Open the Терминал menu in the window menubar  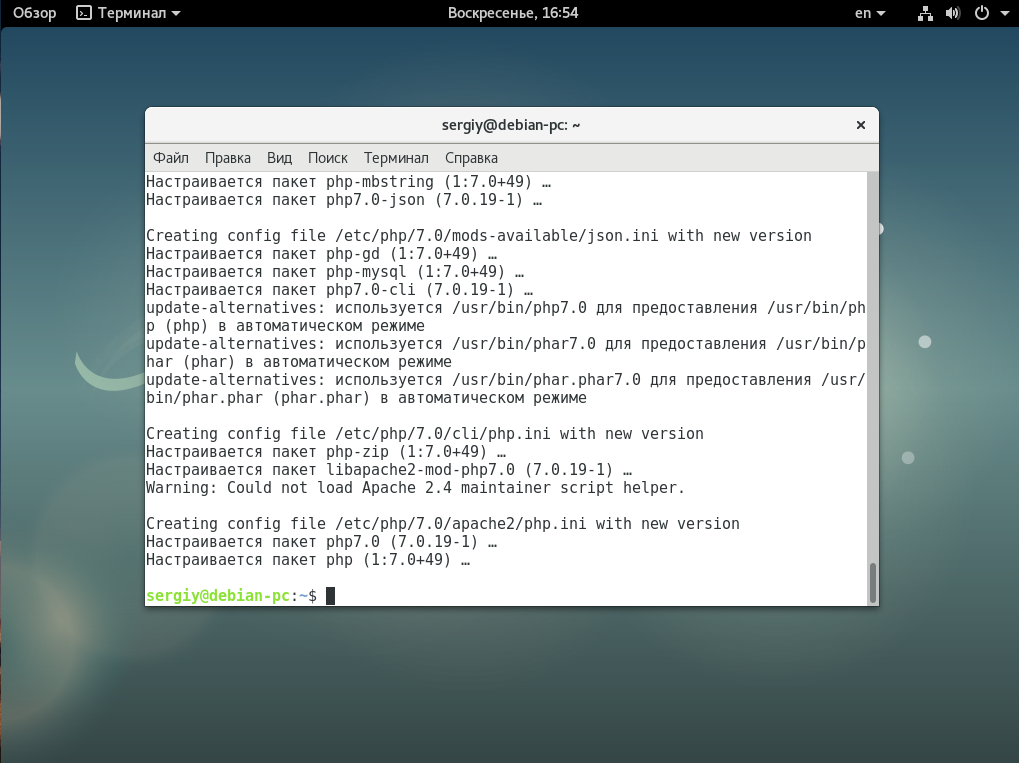[396, 158]
